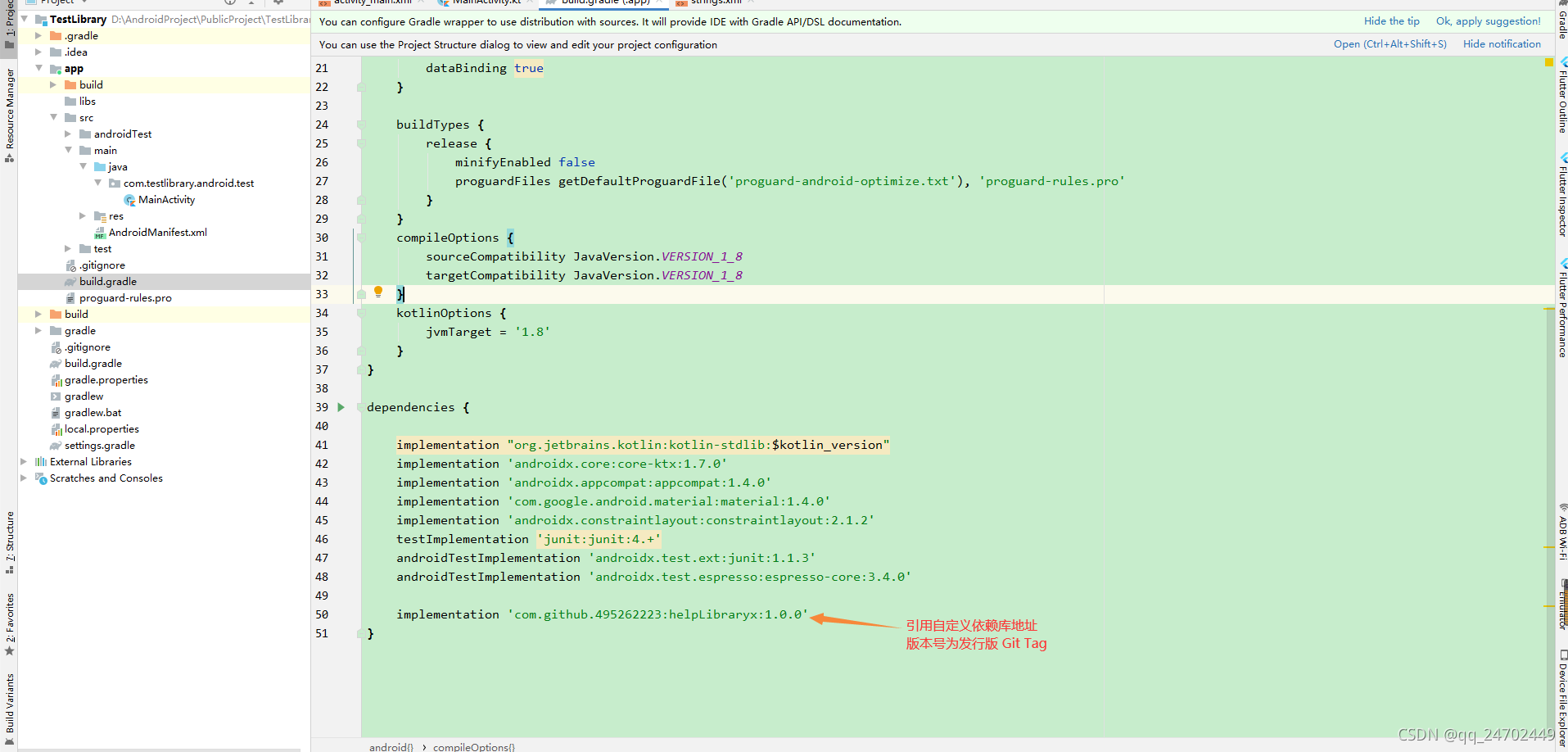This screenshot has height=752, width=1568.
Task: Open the Resource Manager tool window
Action: coord(10,115)
